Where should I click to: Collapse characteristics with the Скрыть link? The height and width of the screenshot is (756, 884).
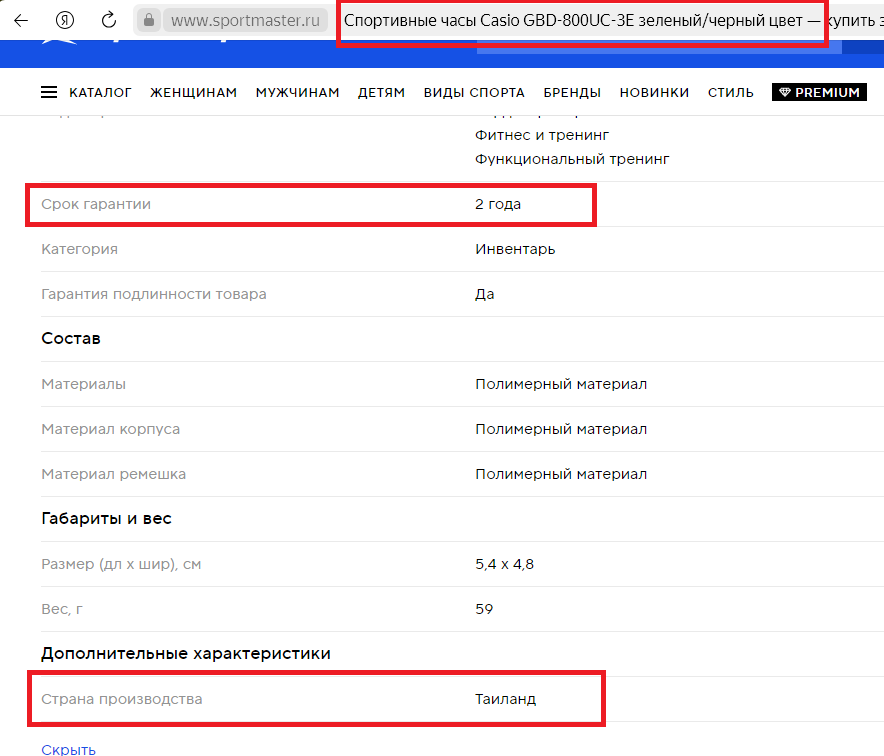68,750
